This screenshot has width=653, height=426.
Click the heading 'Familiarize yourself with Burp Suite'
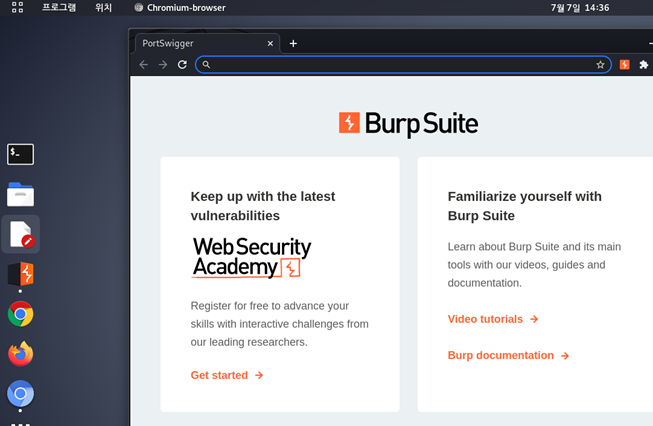[524, 206]
